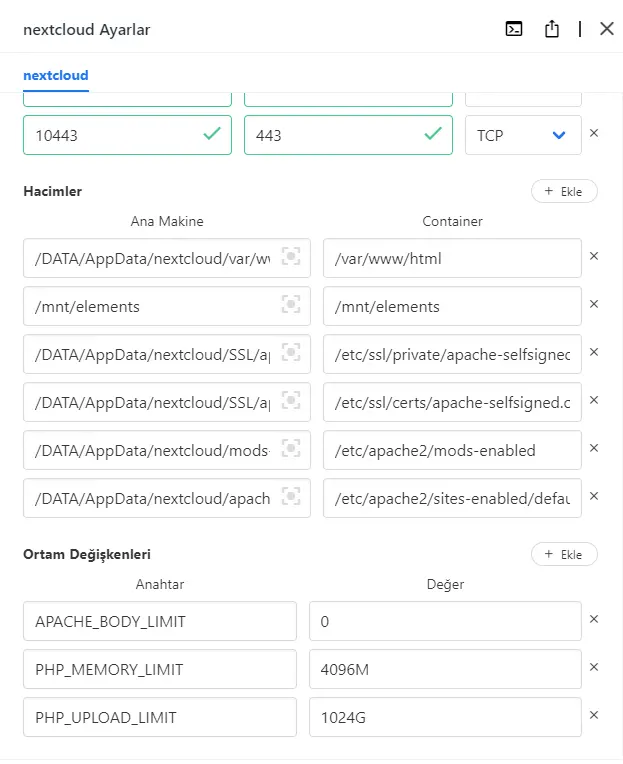Edit the PHP_MEMORY_LIMIT key field
623x764 pixels.
coord(160,669)
